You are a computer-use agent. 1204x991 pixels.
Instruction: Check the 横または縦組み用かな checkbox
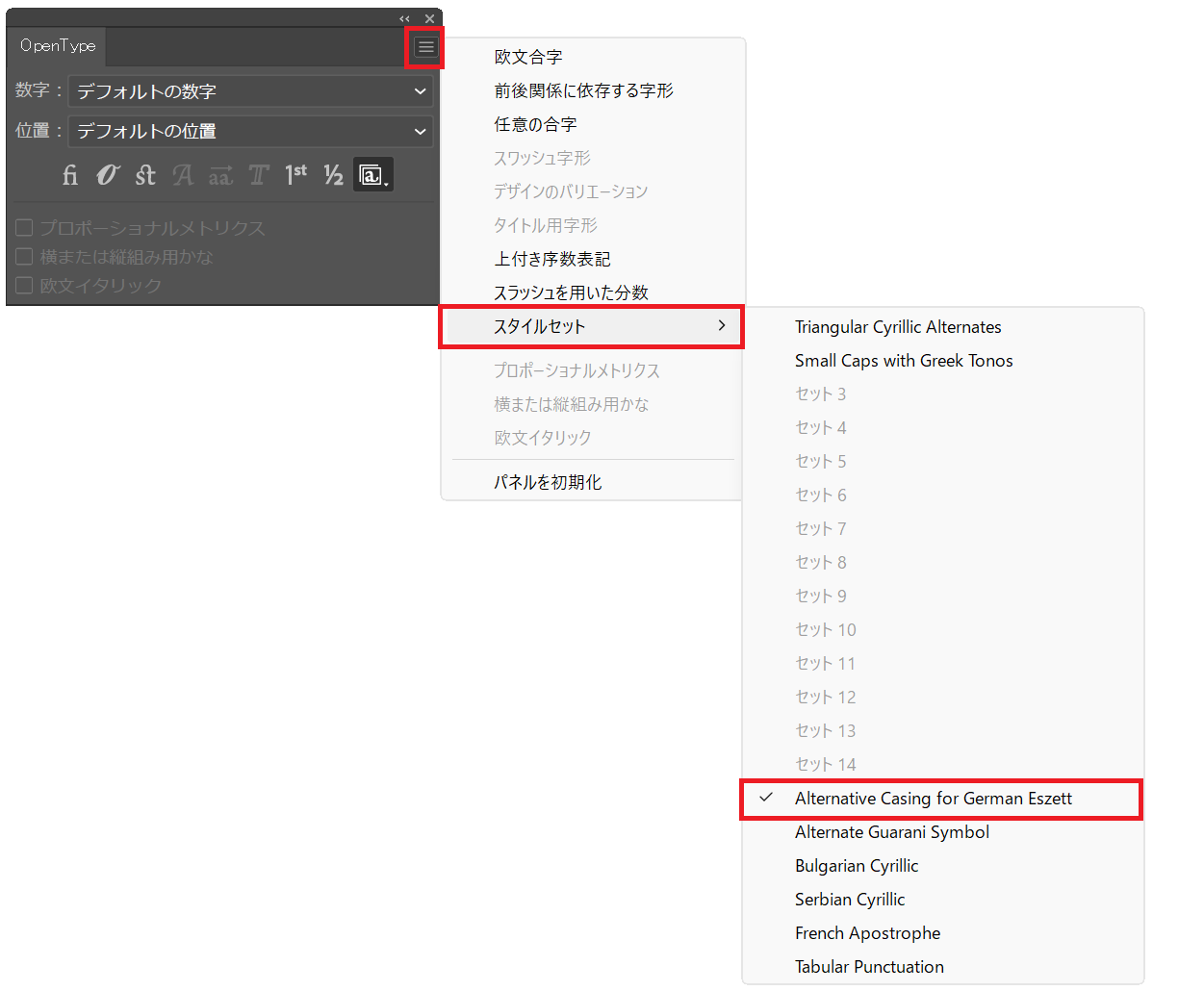[x=25, y=257]
